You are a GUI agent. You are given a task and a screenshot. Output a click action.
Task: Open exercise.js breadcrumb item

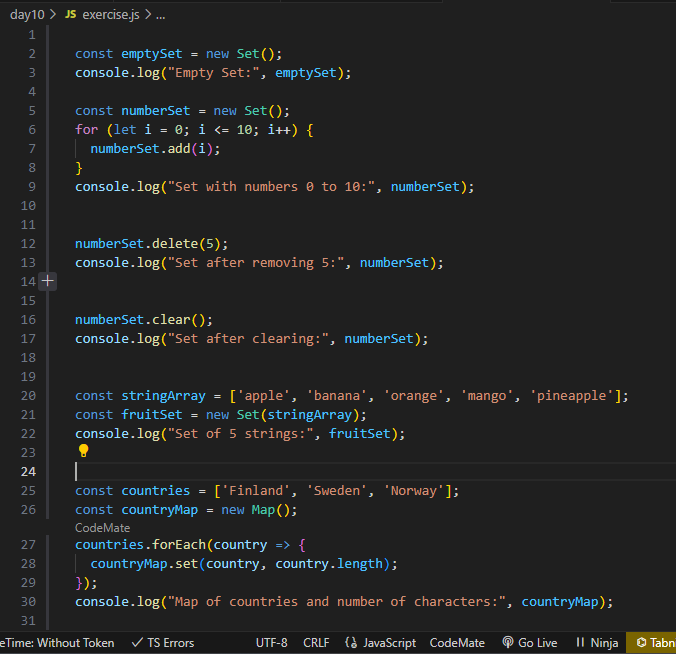(x=111, y=15)
